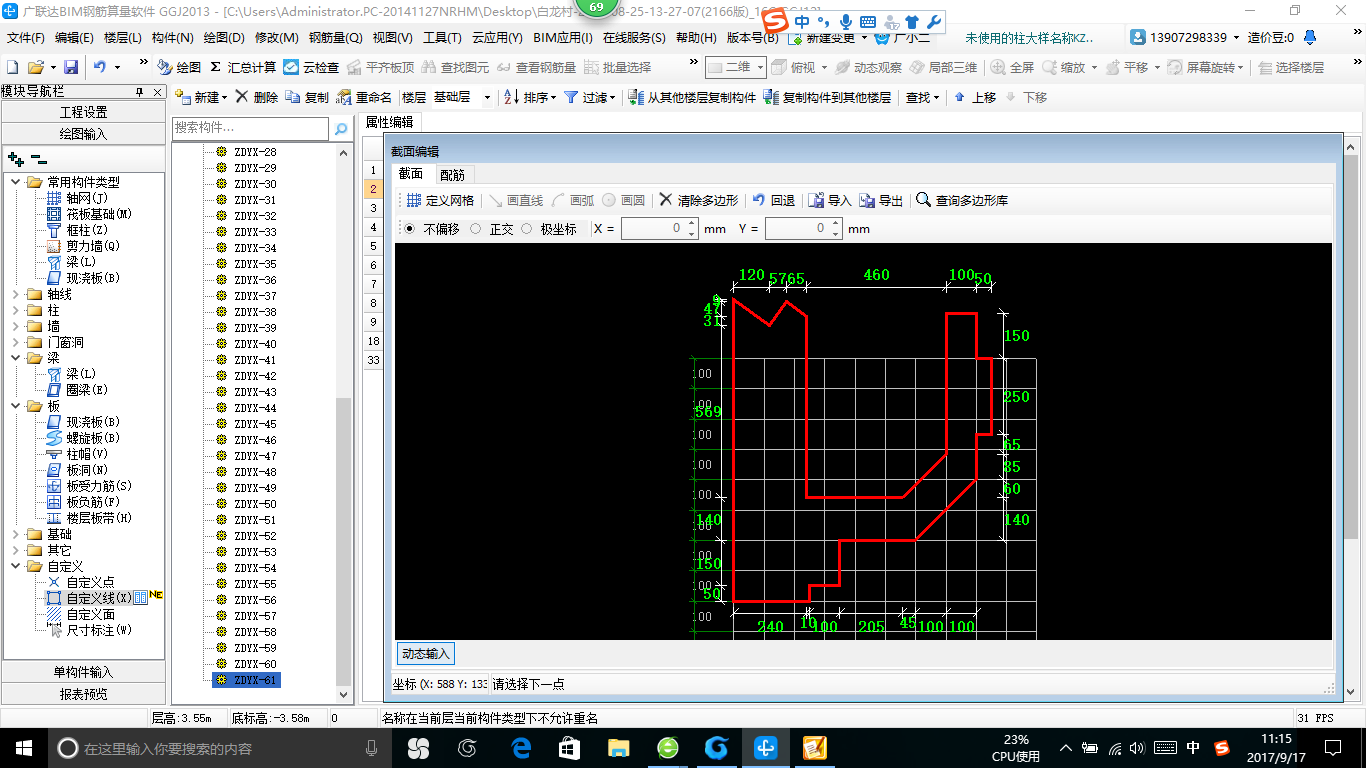The image size is (1366, 768).
Task: Click the Save disk icon in toolbar
Action: (71, 67)
